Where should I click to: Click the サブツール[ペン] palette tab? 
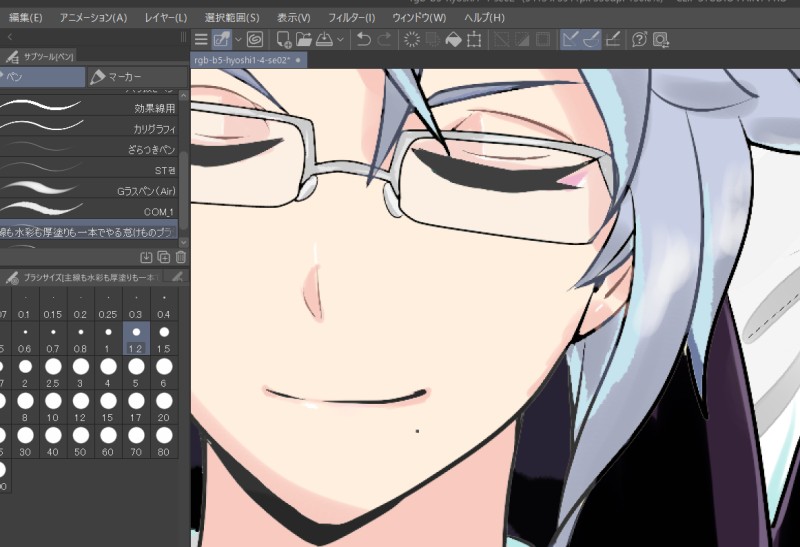coord(40,56)
